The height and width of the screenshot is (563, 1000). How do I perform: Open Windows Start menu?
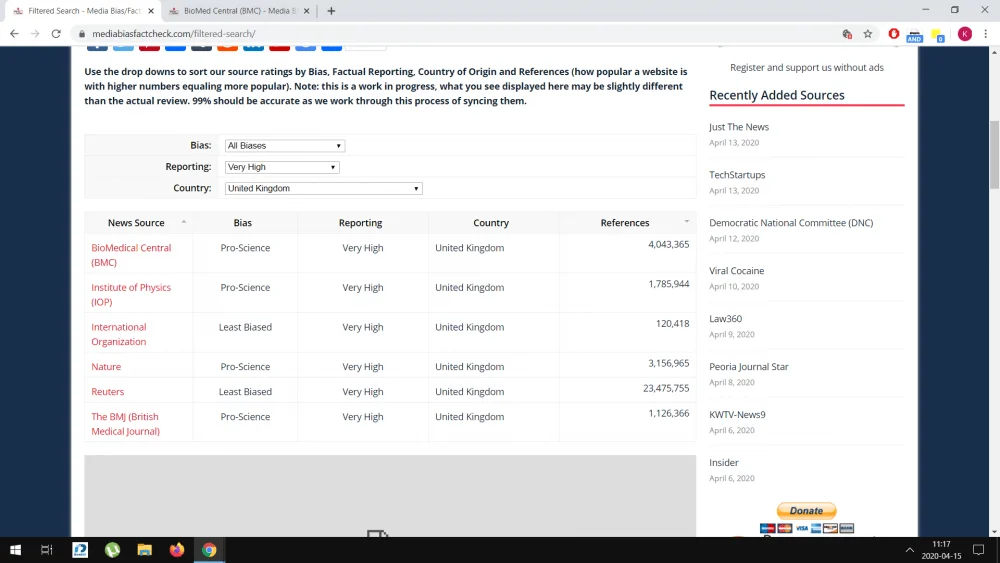(x=15, y=550)
